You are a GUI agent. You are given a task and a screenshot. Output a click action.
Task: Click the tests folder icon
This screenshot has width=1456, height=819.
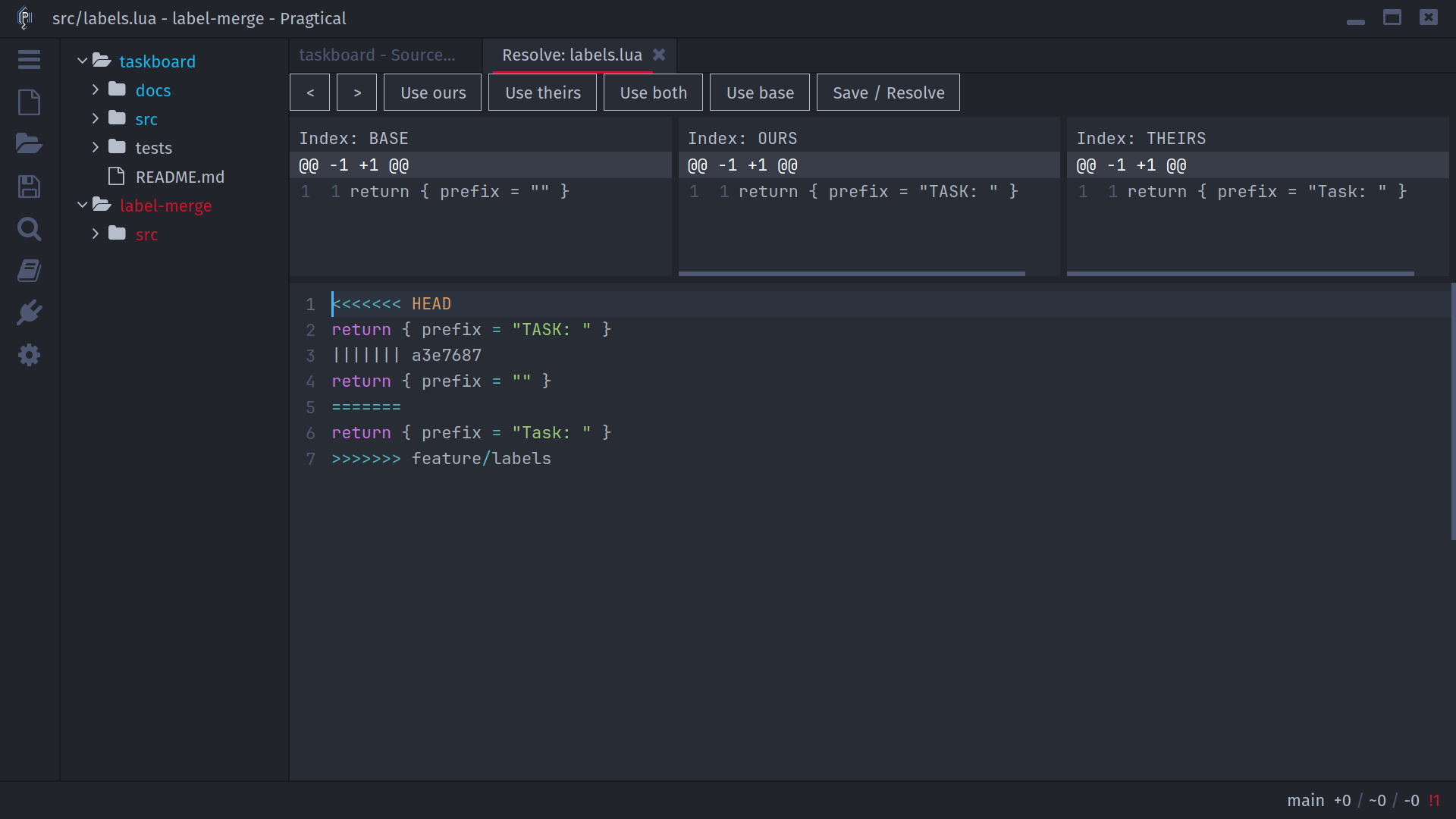117,147
